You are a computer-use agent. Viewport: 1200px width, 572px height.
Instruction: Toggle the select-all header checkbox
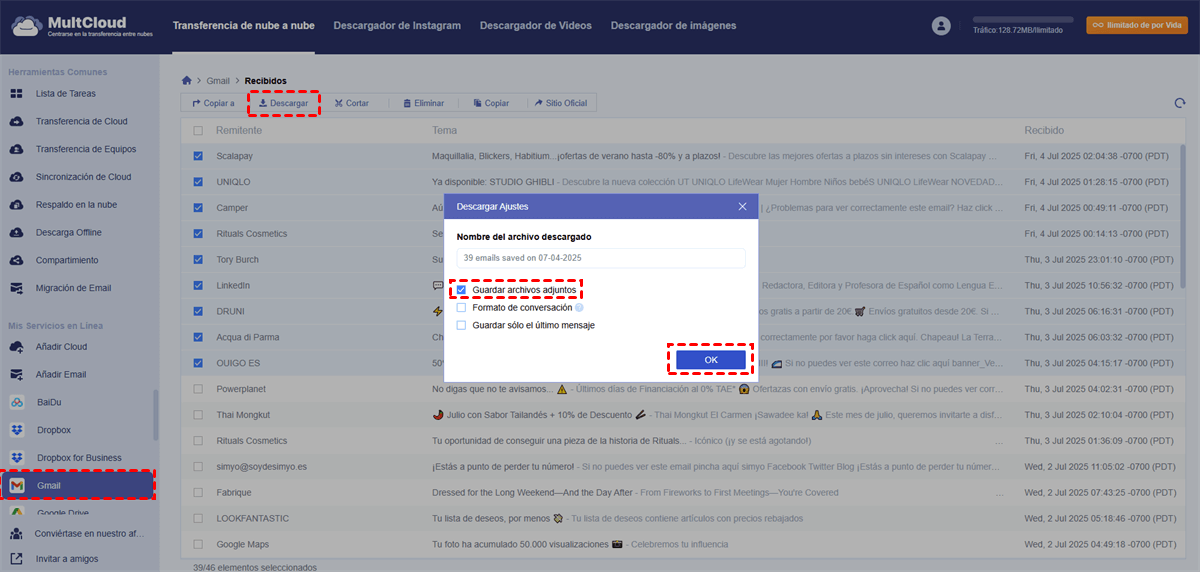pyautogui.click(x=198, y=131)
